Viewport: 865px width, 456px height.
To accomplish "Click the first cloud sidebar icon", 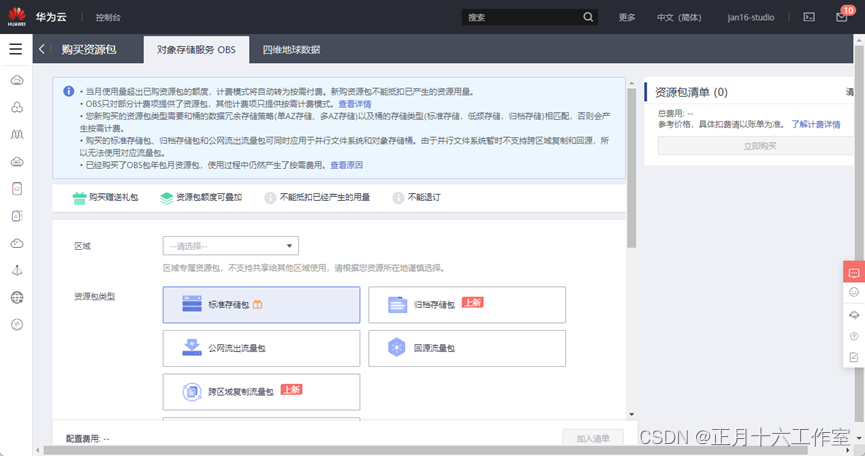I will click(x=17, y=81).
